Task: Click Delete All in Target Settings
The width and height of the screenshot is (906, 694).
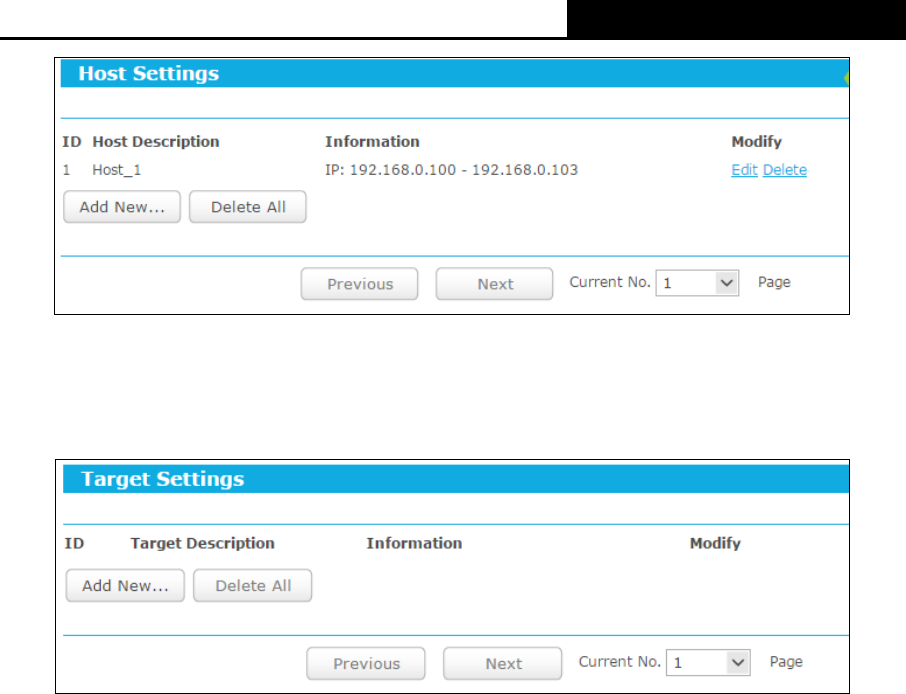Action: point(253,585)
